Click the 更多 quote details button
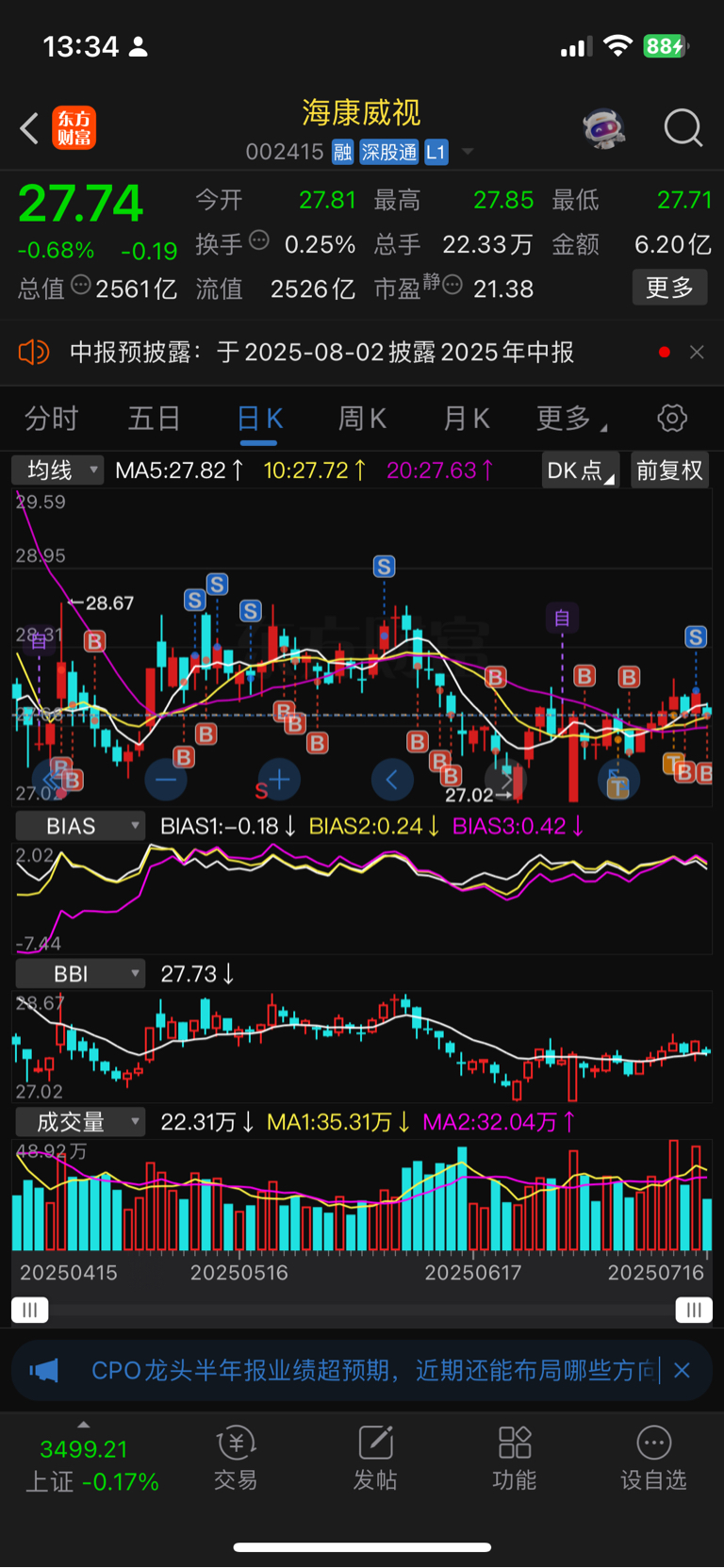The image size is (724, 1568). click(669, 287)
